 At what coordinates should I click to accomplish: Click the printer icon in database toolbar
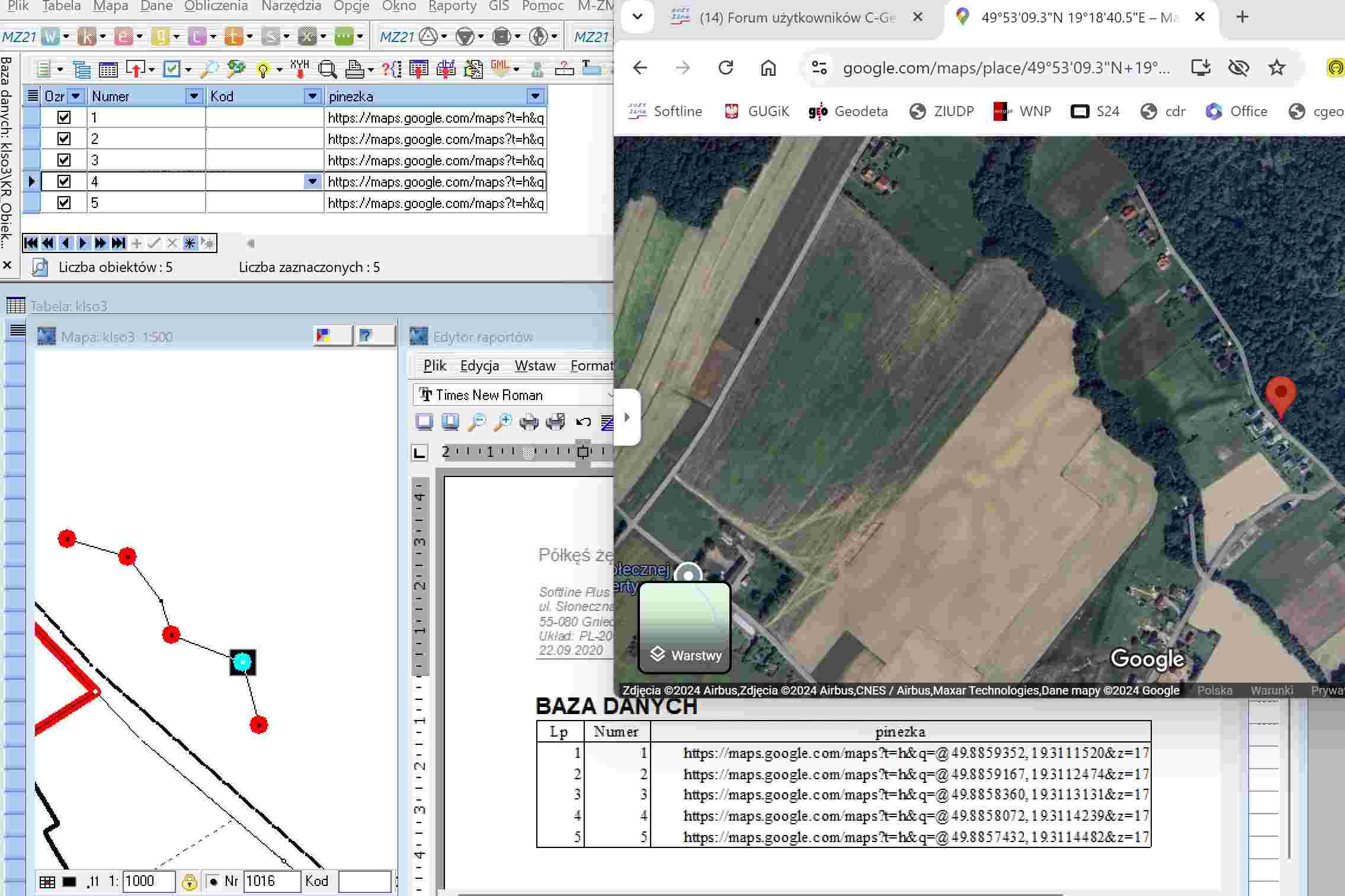click(x=355, y=69)
